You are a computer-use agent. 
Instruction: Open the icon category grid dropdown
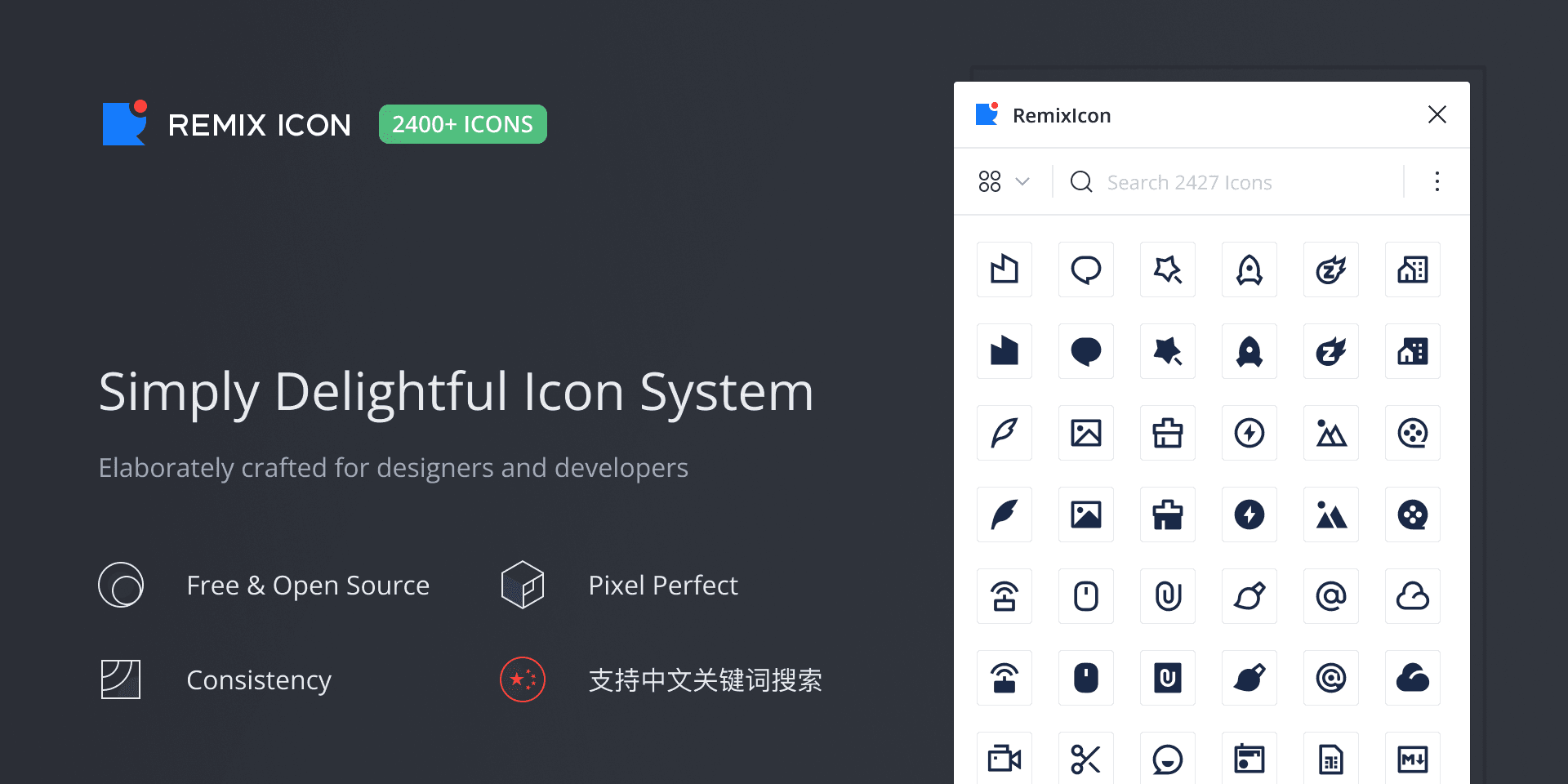pos(1004,181)
